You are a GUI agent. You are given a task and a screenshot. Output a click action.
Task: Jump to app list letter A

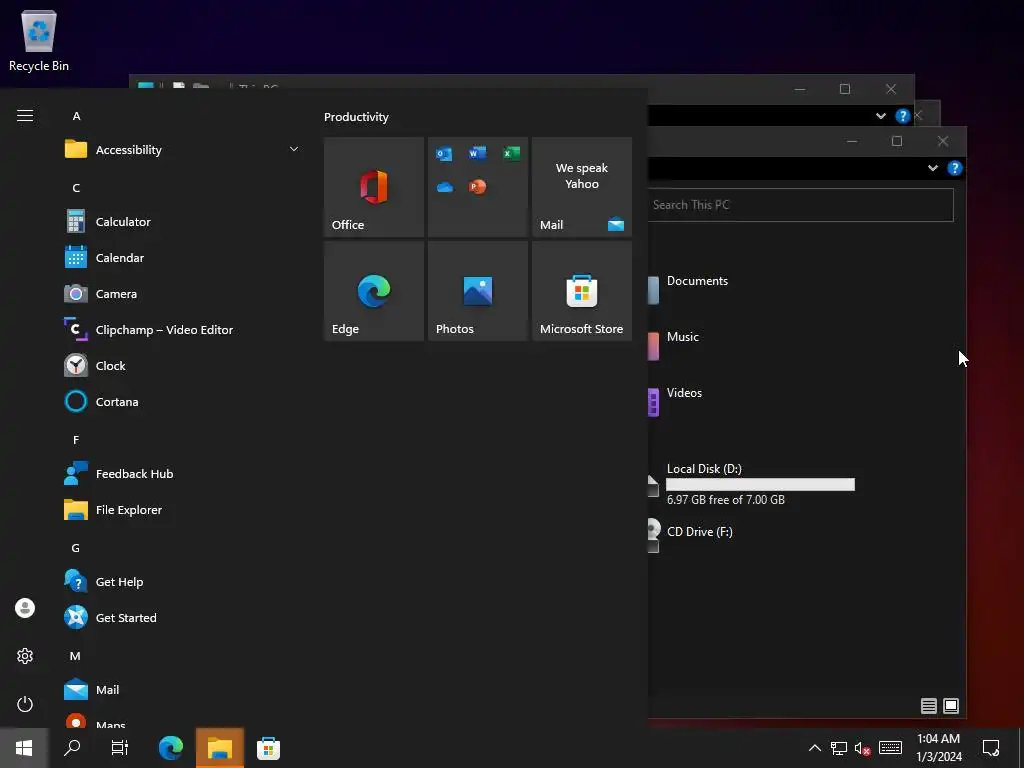[76, 116]
